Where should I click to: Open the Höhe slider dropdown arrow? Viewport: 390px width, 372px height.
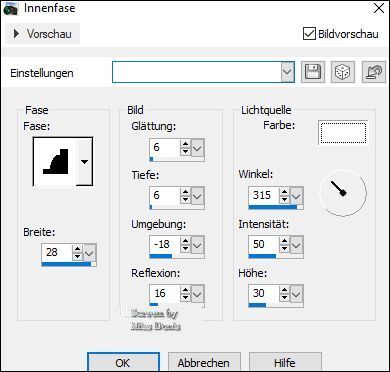296,294
